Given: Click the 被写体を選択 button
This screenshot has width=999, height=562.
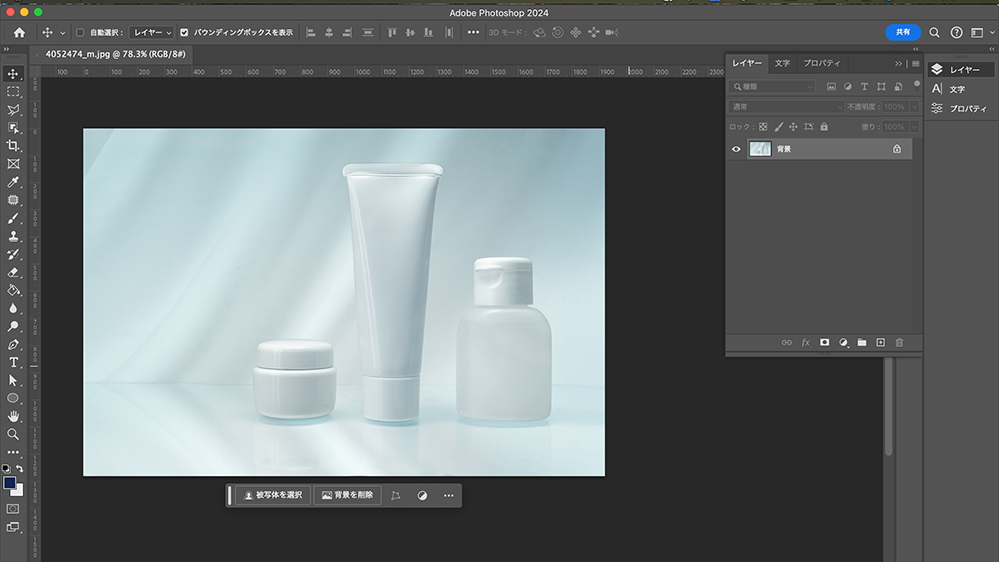Looking at the screenshot, I should (272, 495).
